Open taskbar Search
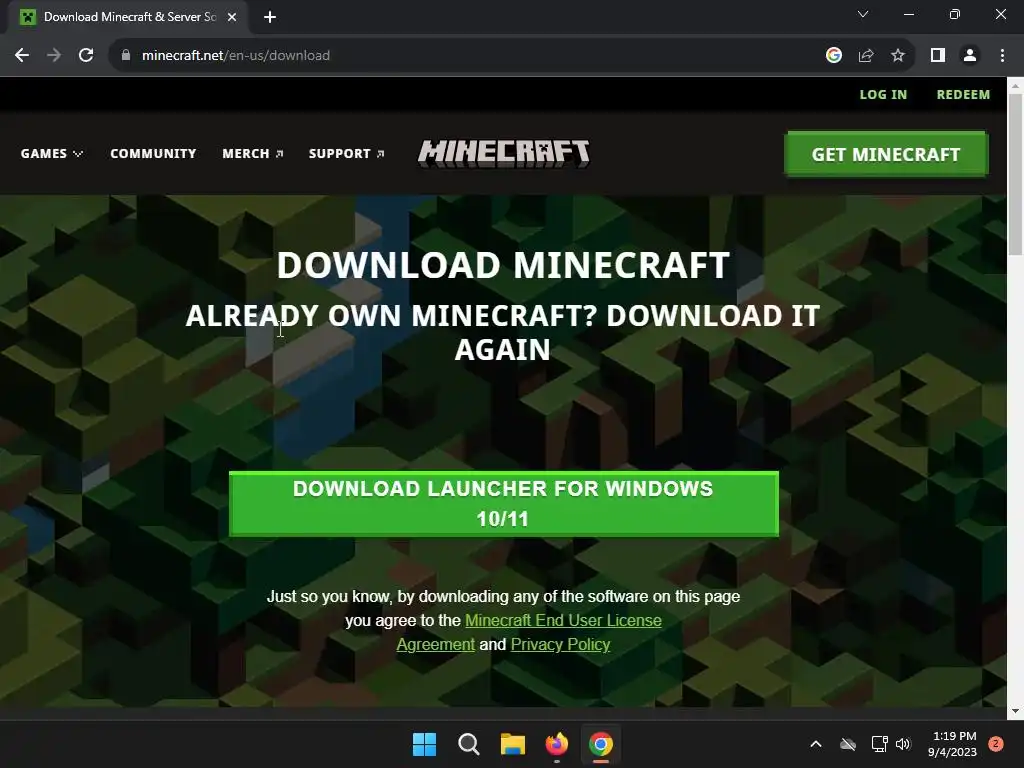 [468, 744]
